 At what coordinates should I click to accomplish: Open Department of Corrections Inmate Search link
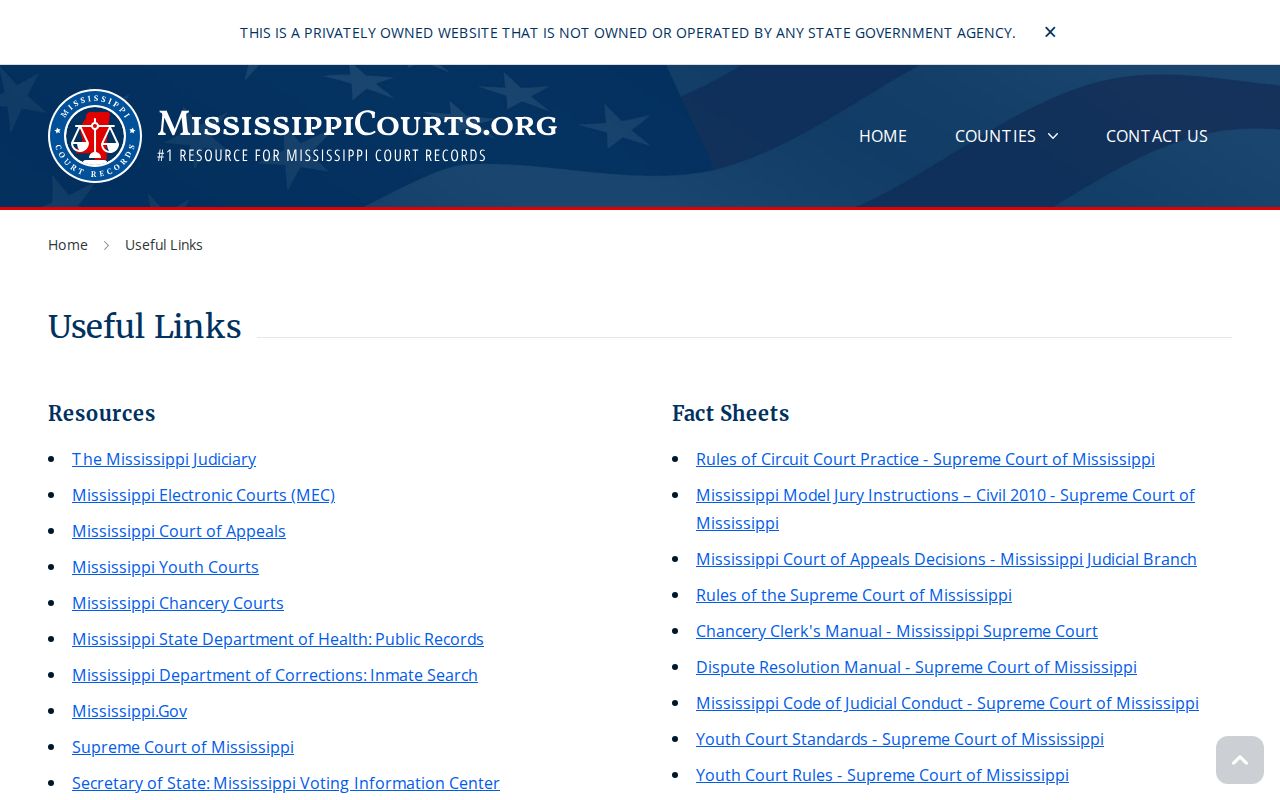(x=275, y=675)
